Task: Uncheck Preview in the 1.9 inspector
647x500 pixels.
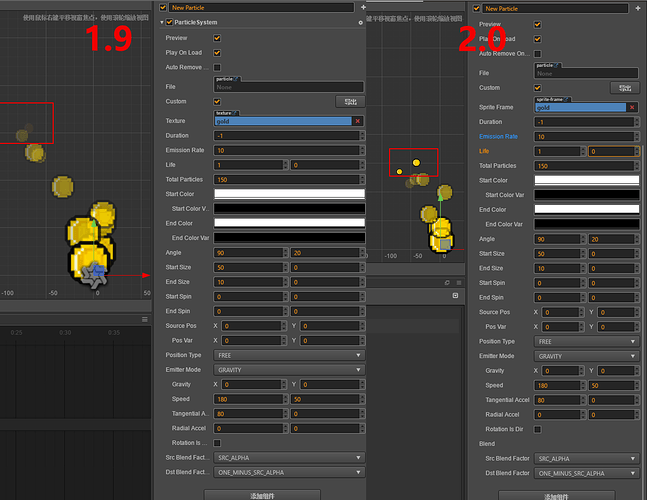Action: [217, 38]
